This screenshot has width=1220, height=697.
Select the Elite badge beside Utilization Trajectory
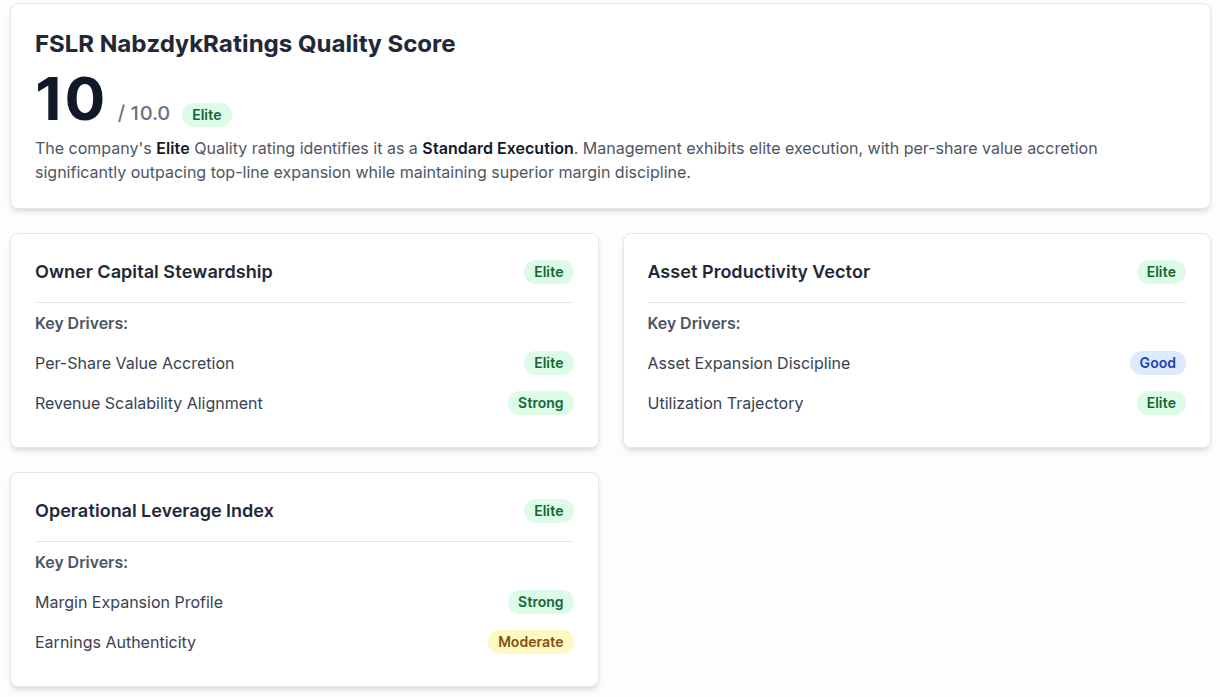[1161, 403]
